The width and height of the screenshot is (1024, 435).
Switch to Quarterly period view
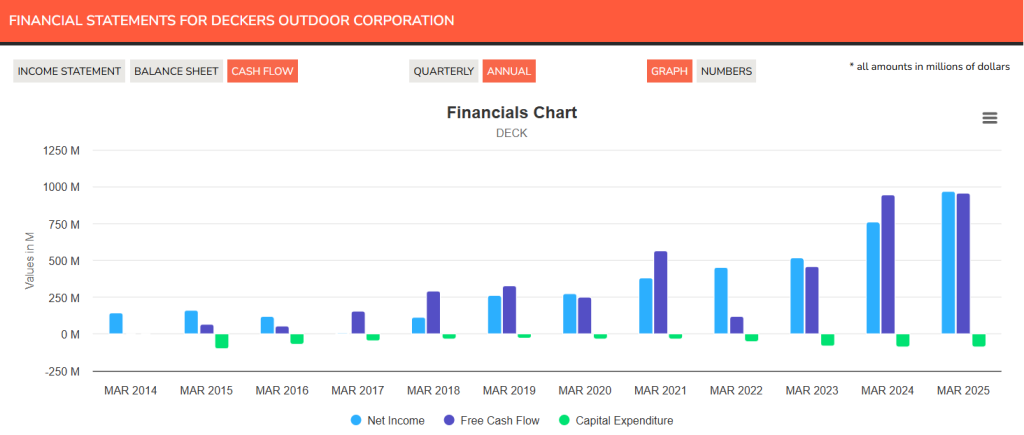coord(443,71)
